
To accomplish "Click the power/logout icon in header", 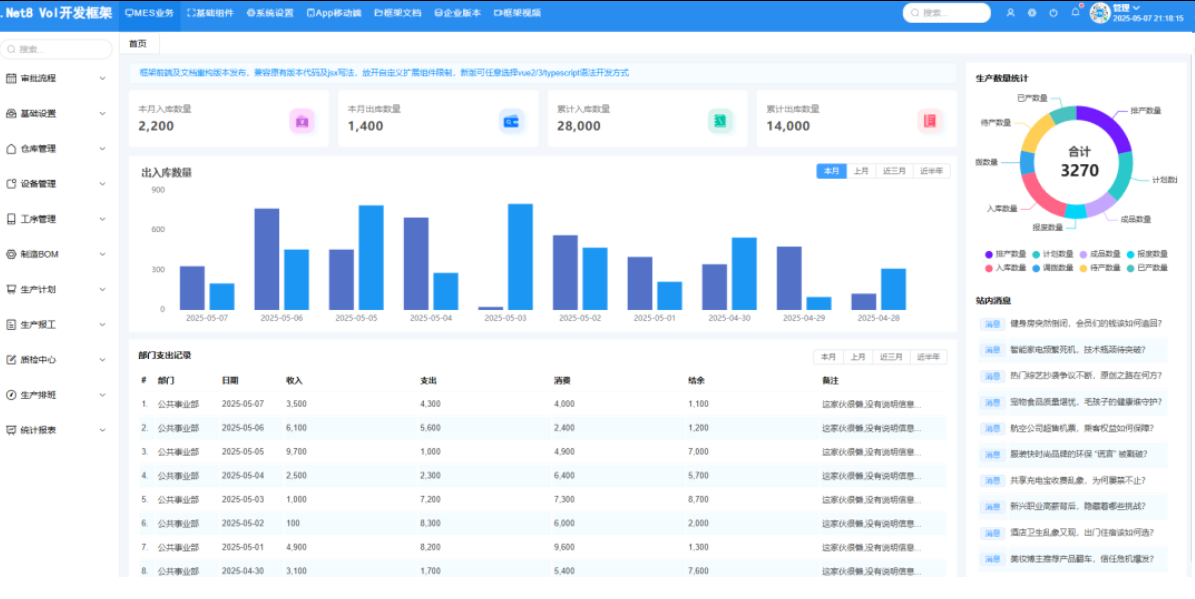I will click(x=1053, y=13).
